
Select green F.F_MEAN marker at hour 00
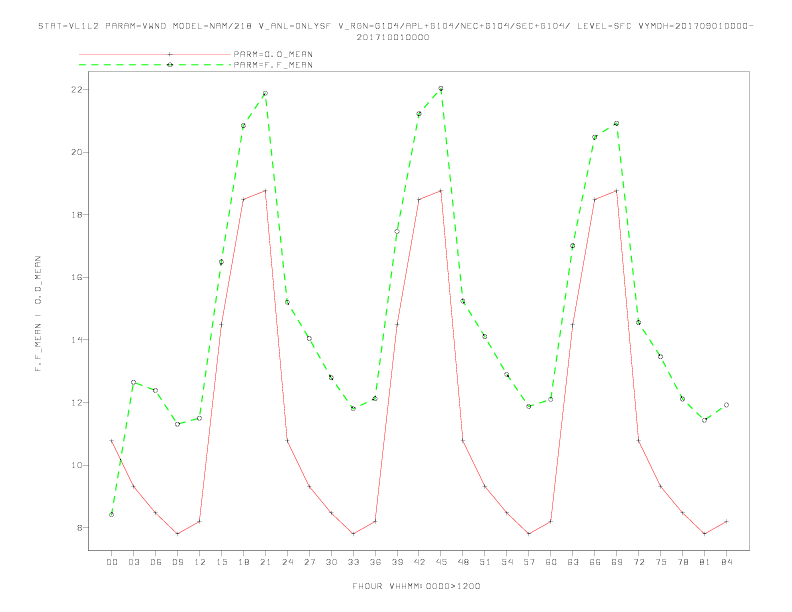(x=112, y=515)
